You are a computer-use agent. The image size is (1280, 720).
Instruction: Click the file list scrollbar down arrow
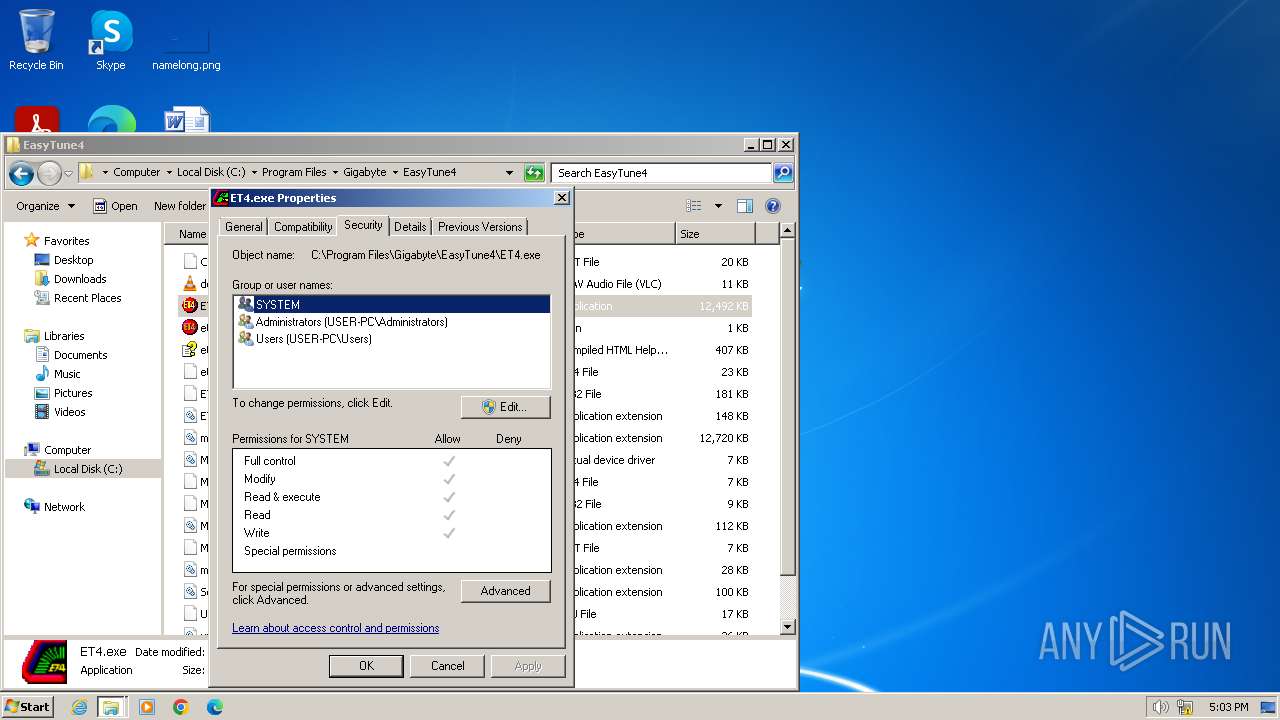(787, 627)
